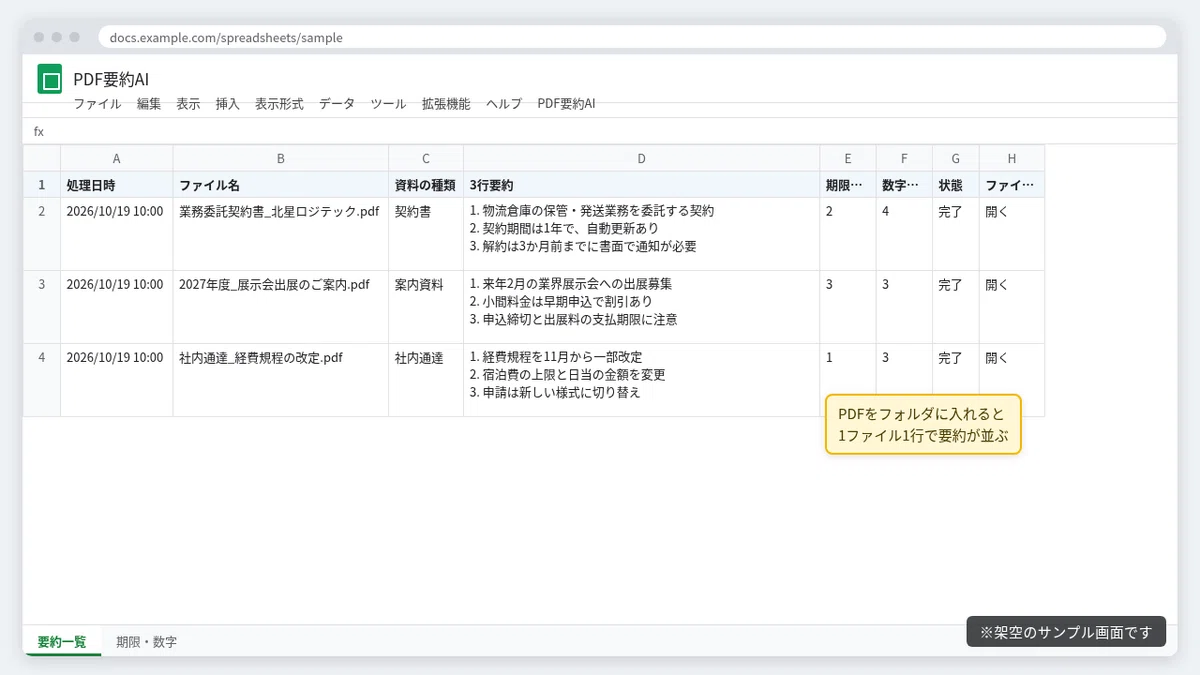The image size is (1200, 675).
Task: Open the 挿入 menu
Action: click(228, 104)
